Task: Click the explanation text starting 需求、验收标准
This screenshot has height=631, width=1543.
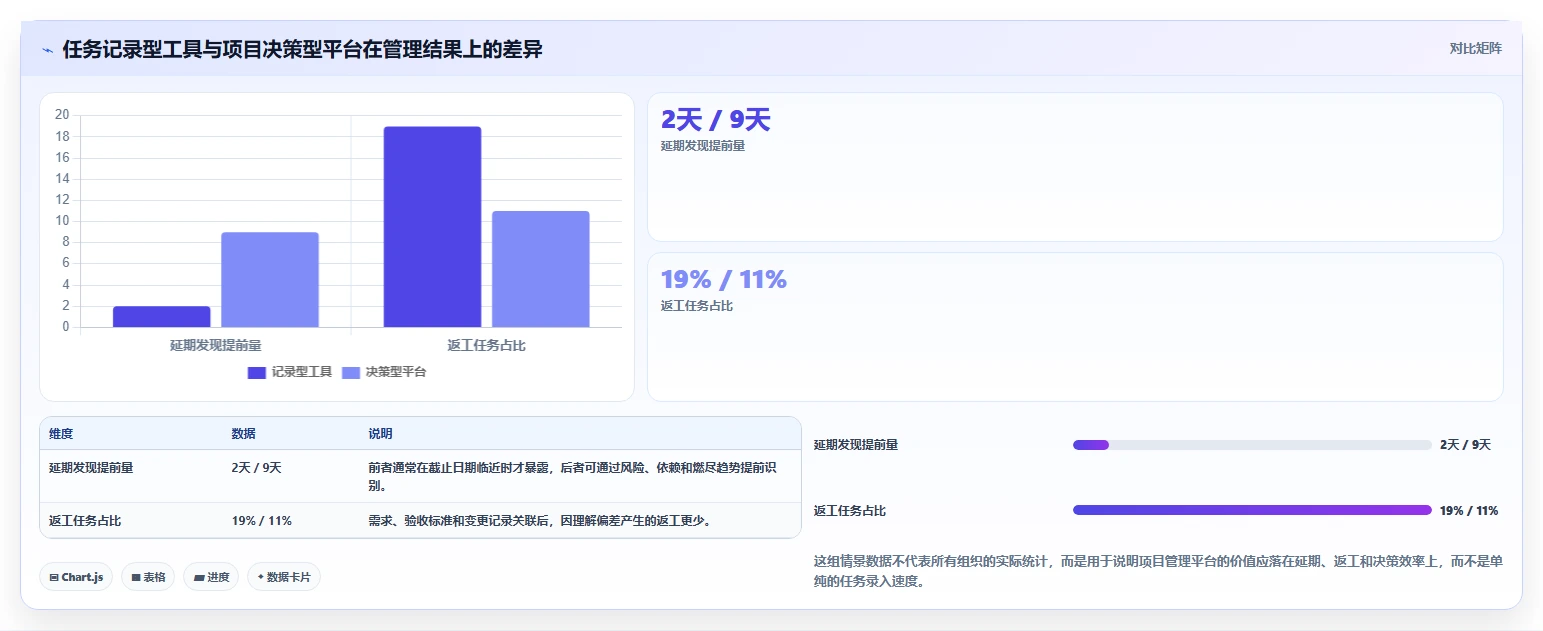Action: coord(543,520)
